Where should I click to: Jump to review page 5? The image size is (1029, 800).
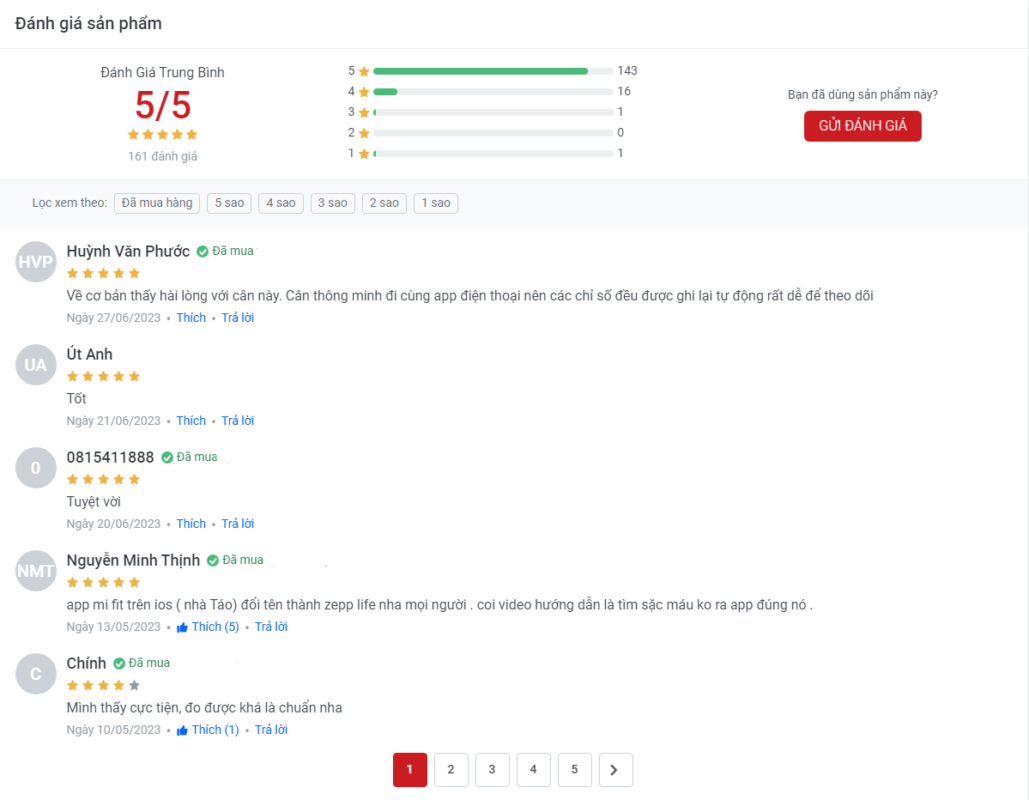pyautogui.click(x=574, y=770)
